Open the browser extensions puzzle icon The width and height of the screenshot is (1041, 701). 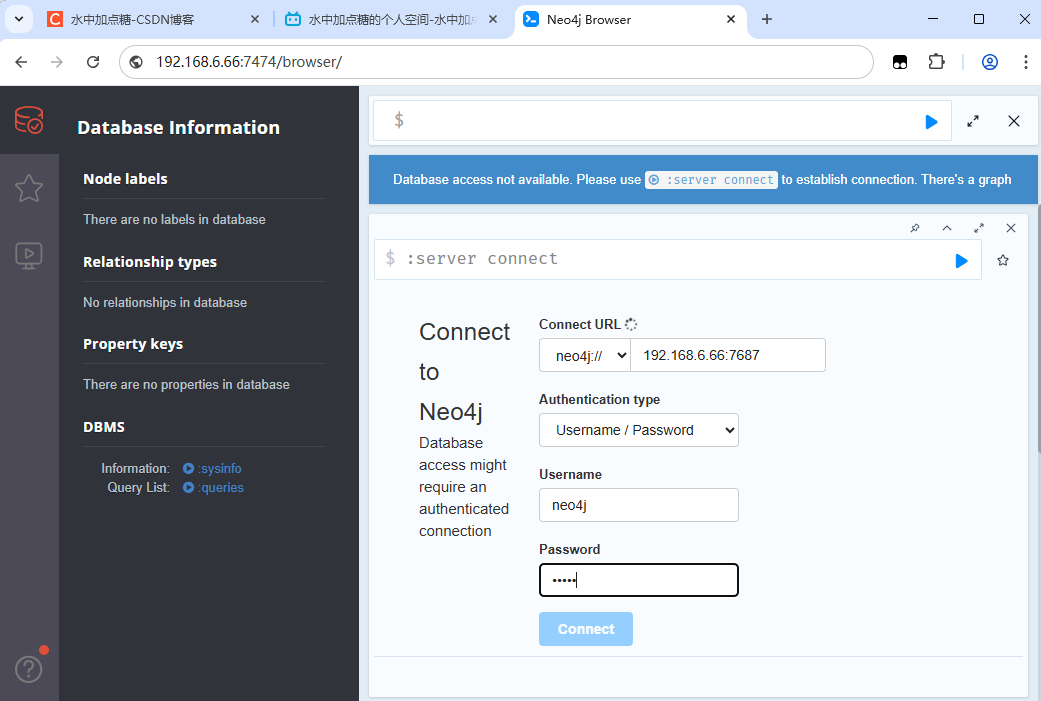936,62
